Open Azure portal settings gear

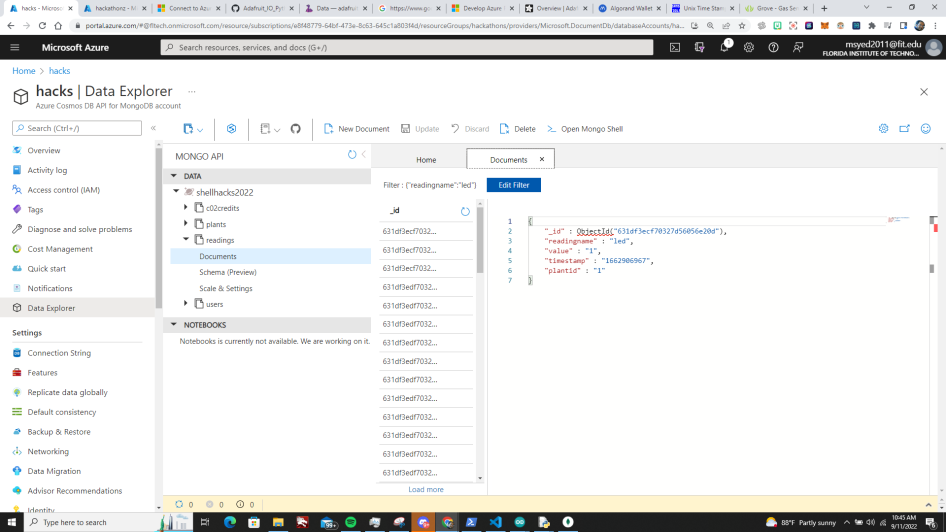pyautogui.click(x=749, y=47)
